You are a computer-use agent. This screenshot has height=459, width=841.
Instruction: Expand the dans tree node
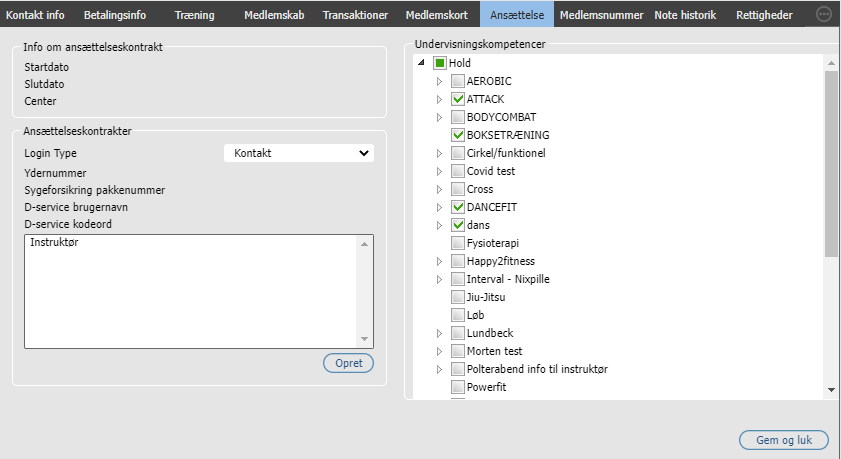pos(439,225)
